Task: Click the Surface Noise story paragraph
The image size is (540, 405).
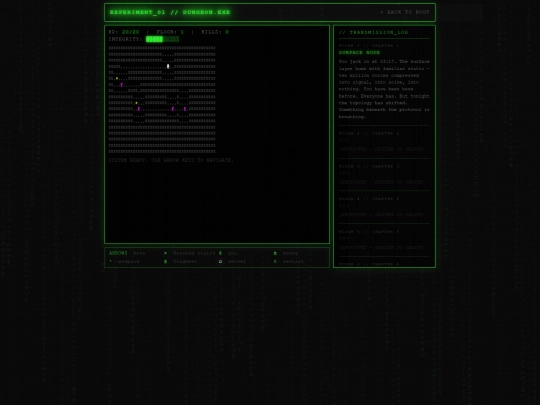Action: pyautogui.click(x=384, y=89)
